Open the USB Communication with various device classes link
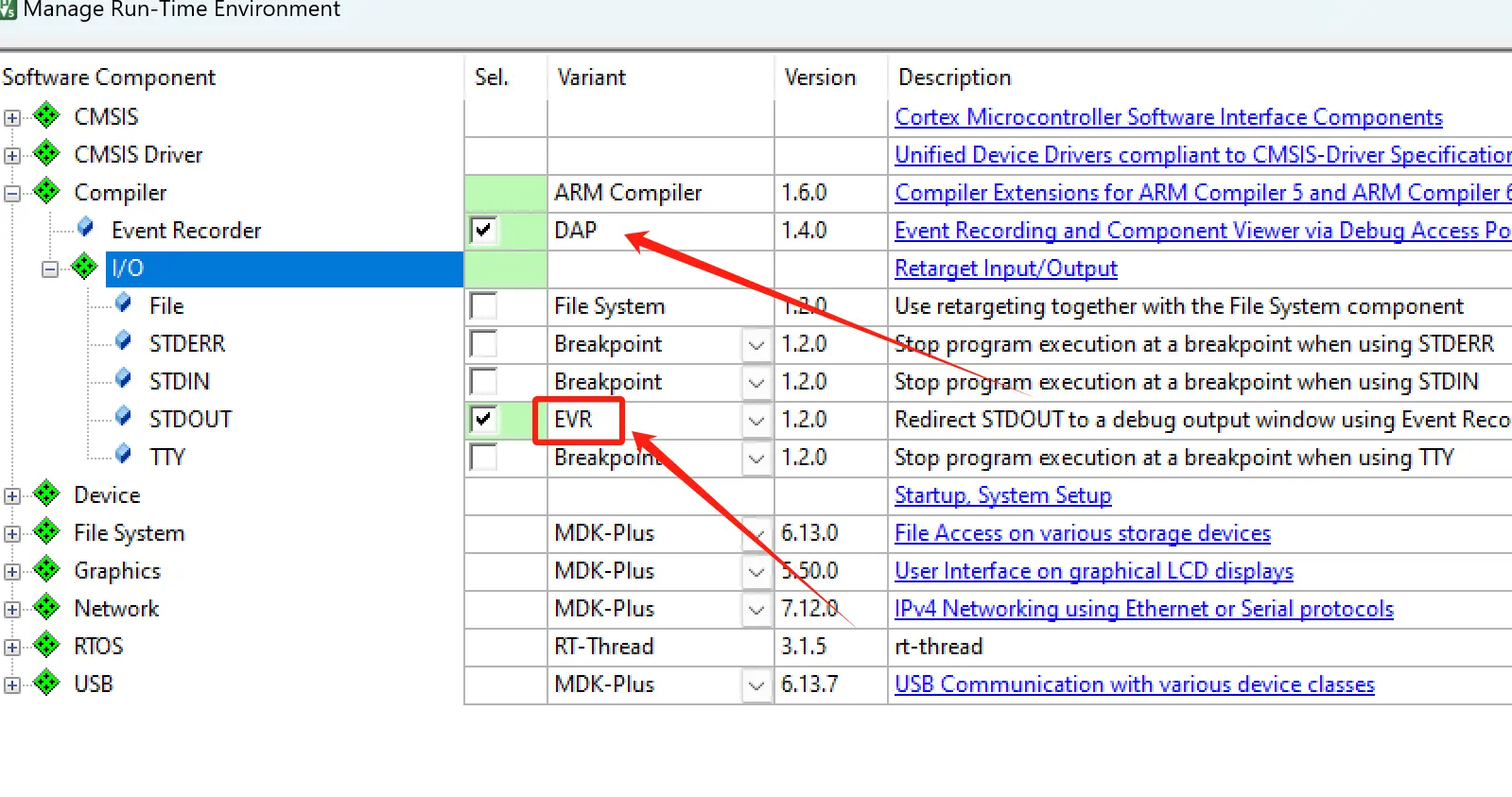This screenshot has height=797, width=1512. [x=1134, y=684]
